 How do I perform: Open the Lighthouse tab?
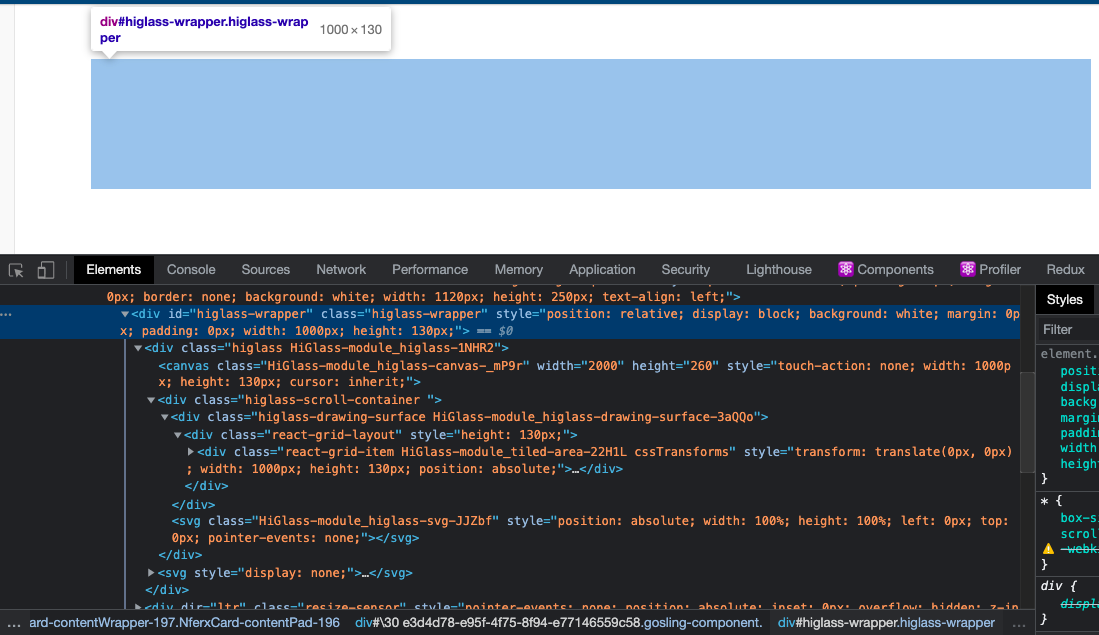pyautogui.click(x=778, y=270)
